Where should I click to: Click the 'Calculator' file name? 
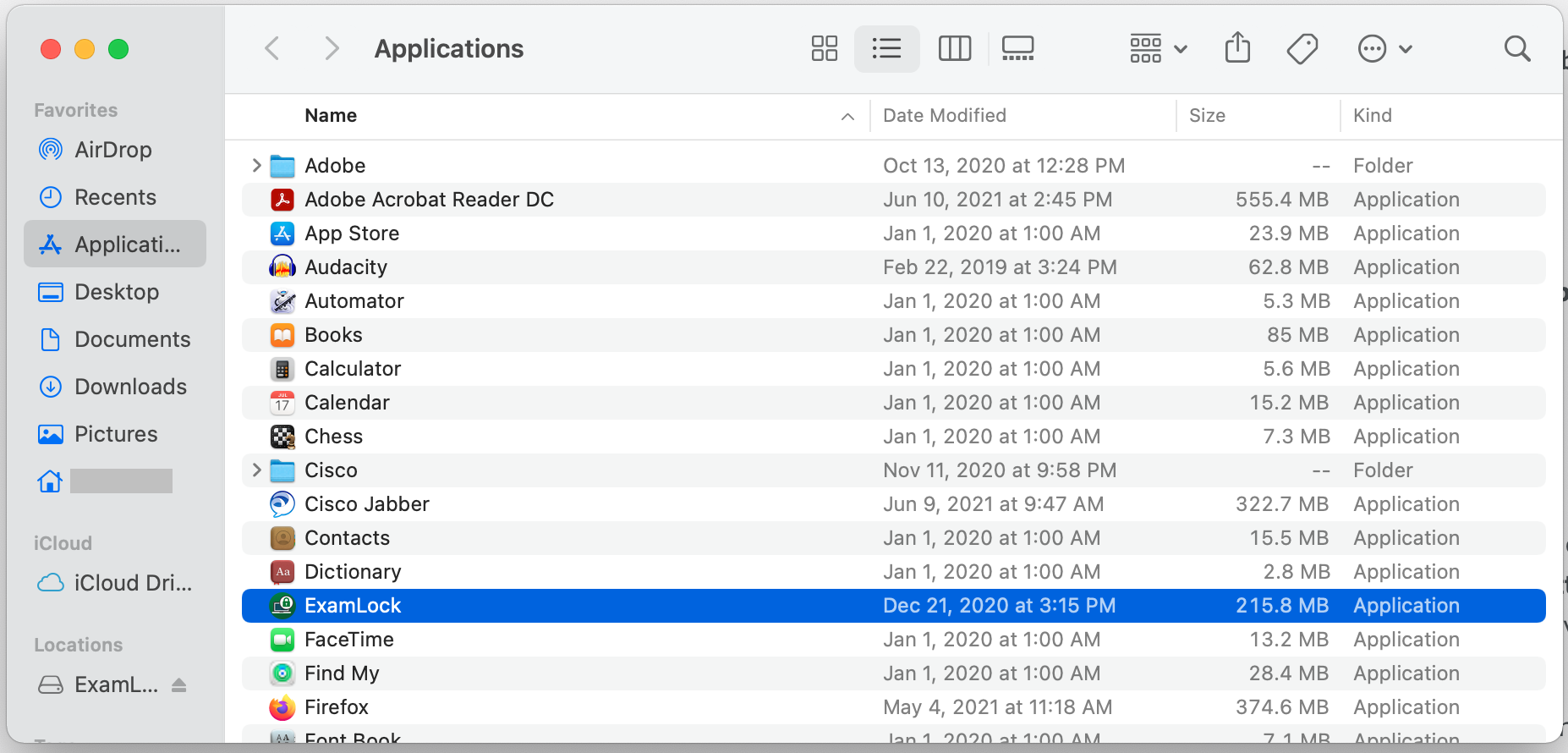(x=353, y=369)
